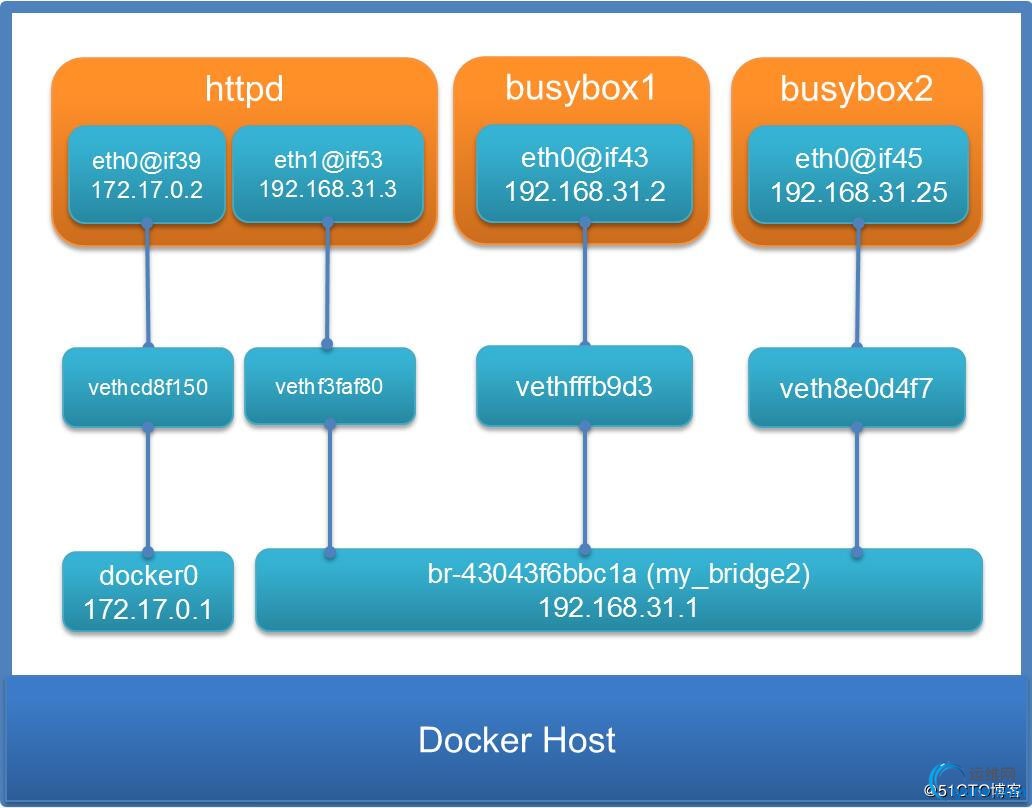Click the vethfffb9d3 box

pyautogui.click(x=584, y=386)
